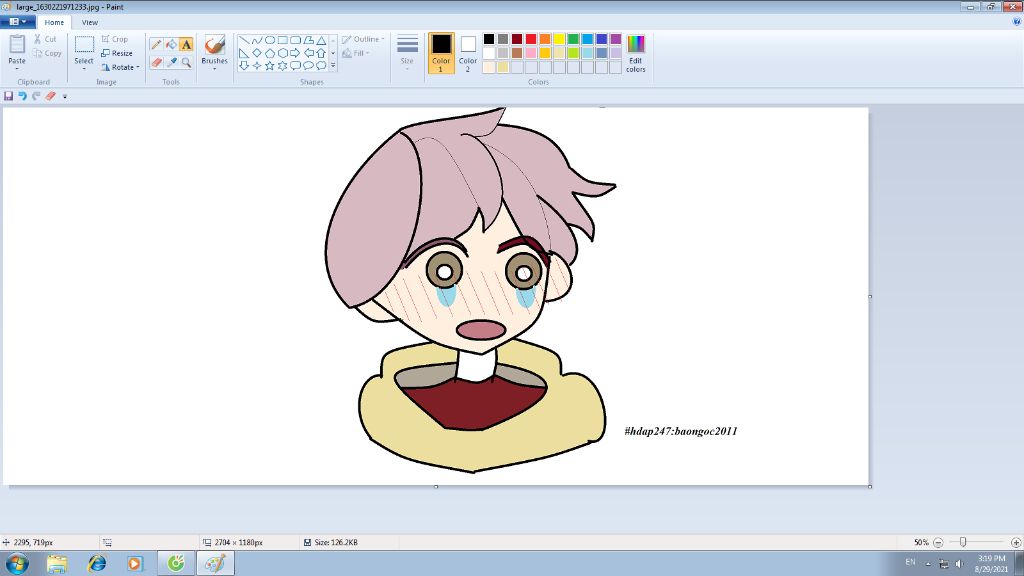The image size is (1024, 576).
Task: Open the Windows Start button
Action: point(17,563)
